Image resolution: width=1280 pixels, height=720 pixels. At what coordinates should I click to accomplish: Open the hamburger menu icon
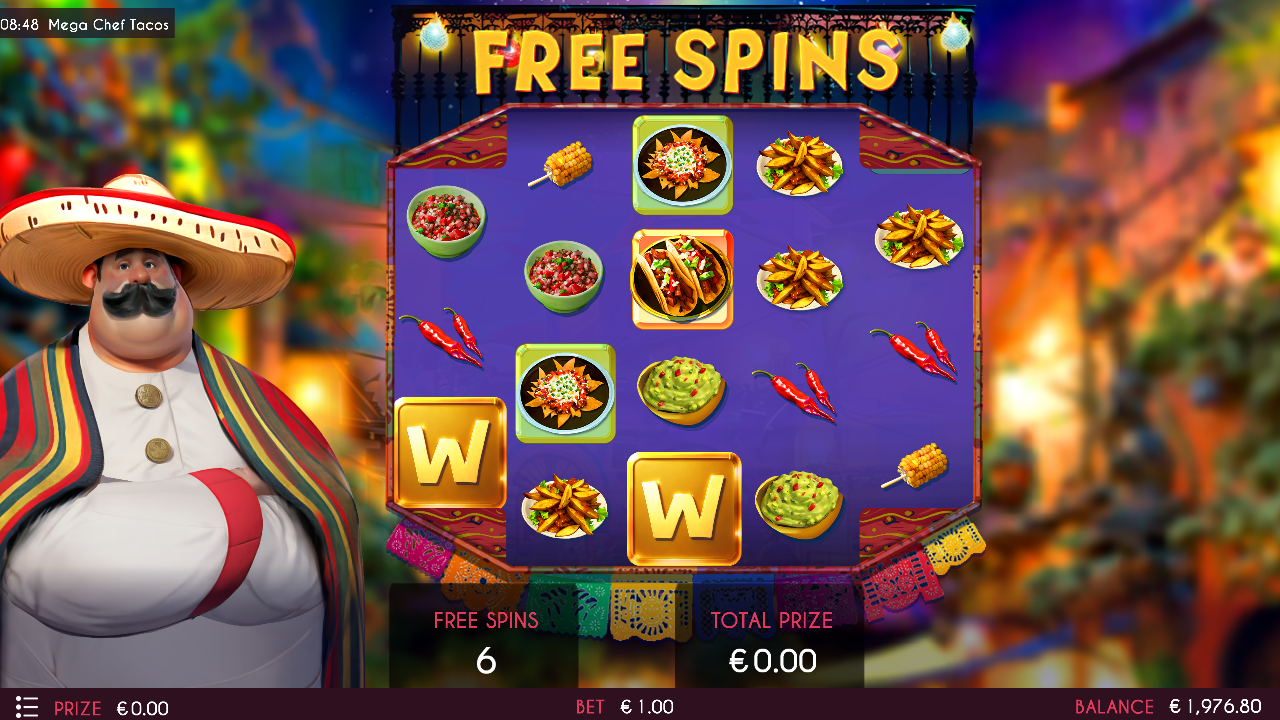[x=27, y=707]
